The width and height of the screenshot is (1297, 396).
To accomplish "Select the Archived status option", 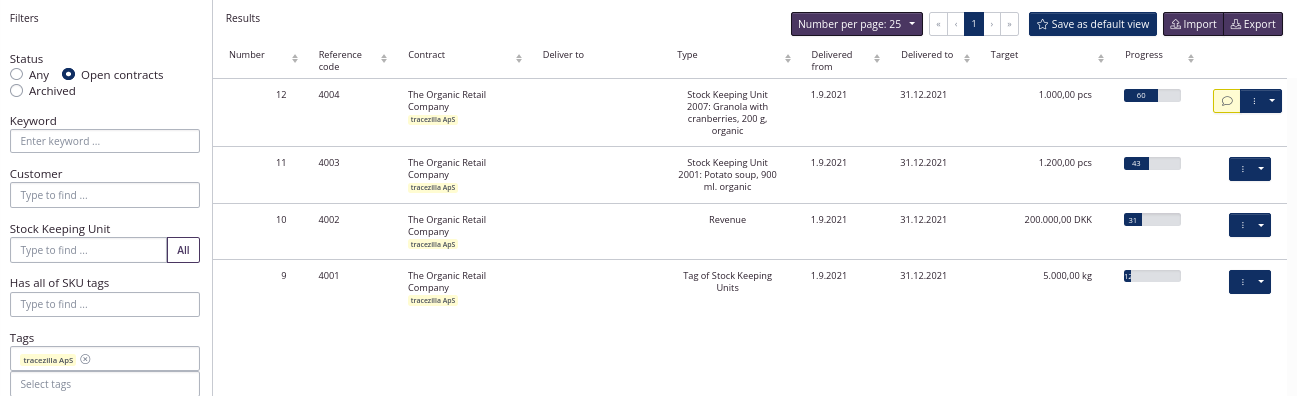I will [17, 91].
